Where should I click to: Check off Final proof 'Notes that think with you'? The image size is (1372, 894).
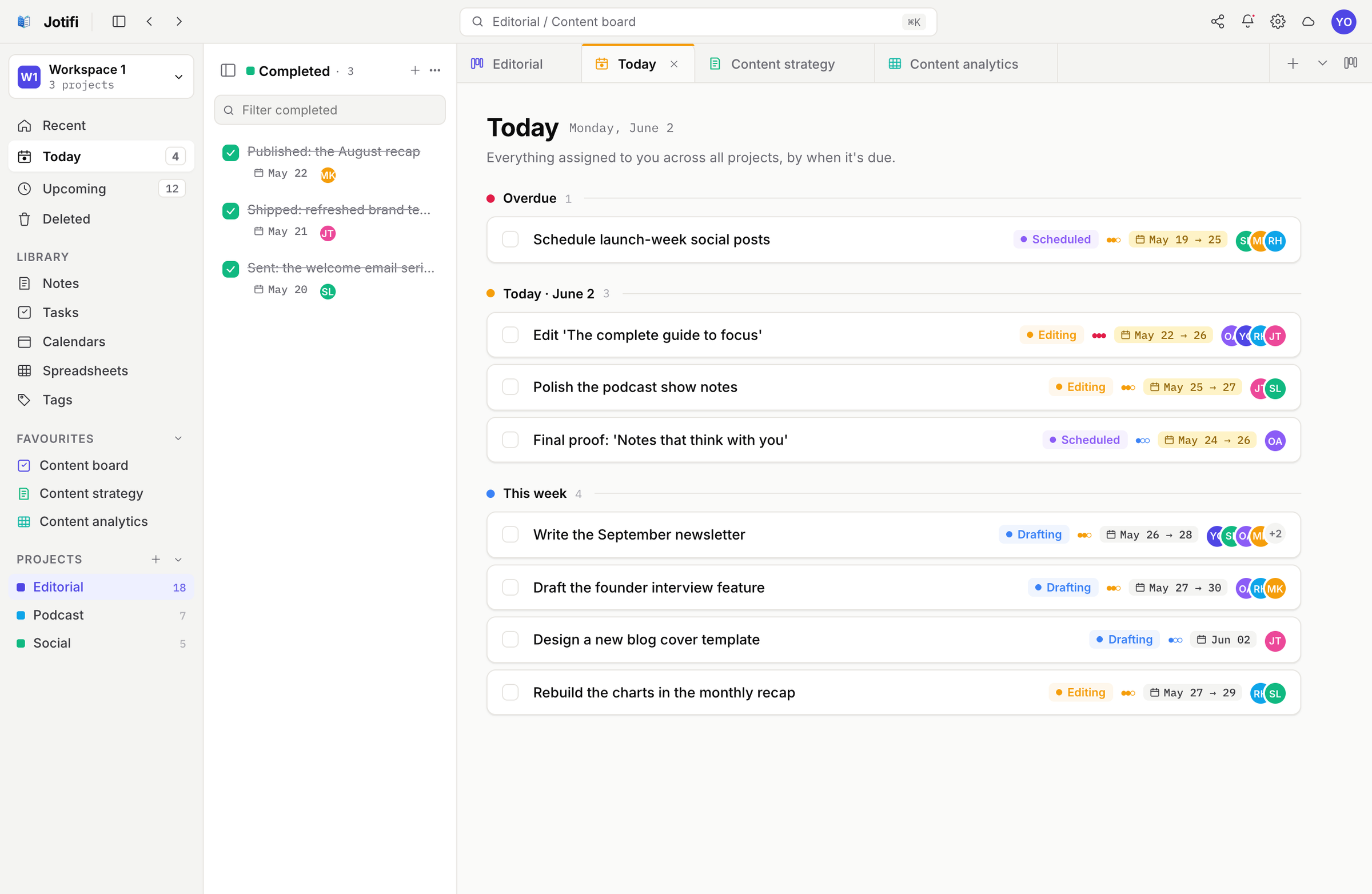(x=510, y=440)
